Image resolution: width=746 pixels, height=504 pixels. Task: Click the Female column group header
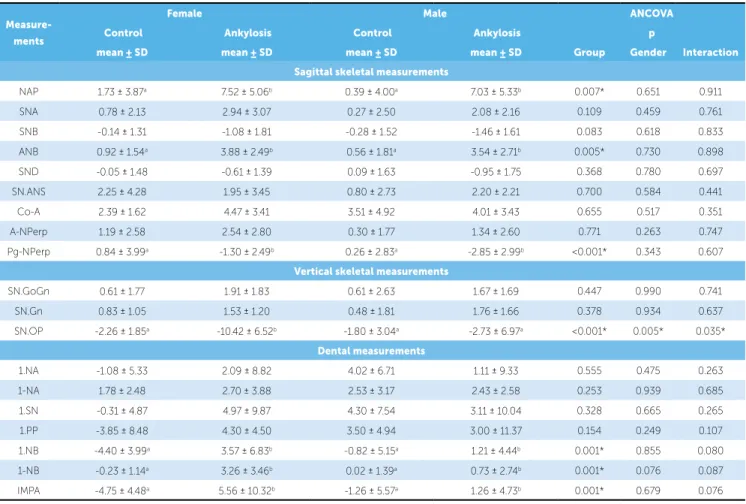[x=184, y=13]
